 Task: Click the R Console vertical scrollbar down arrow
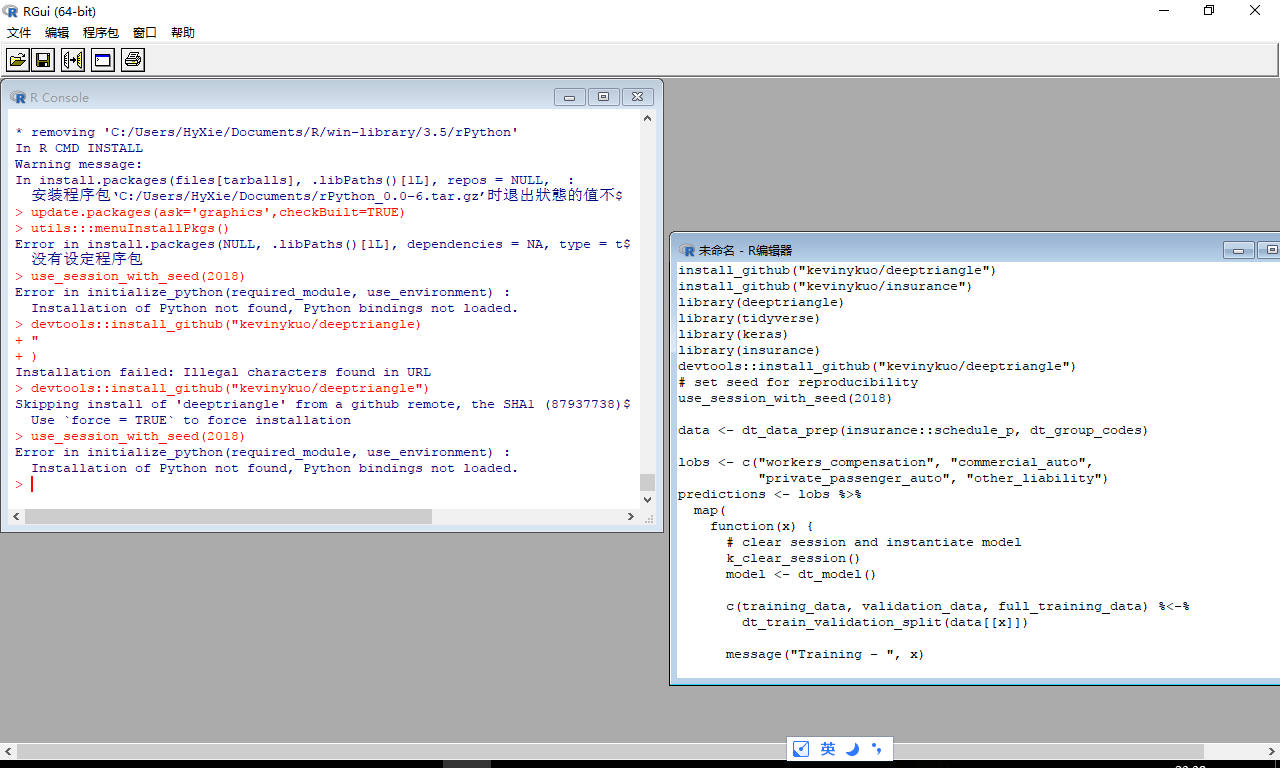[647, 499]
